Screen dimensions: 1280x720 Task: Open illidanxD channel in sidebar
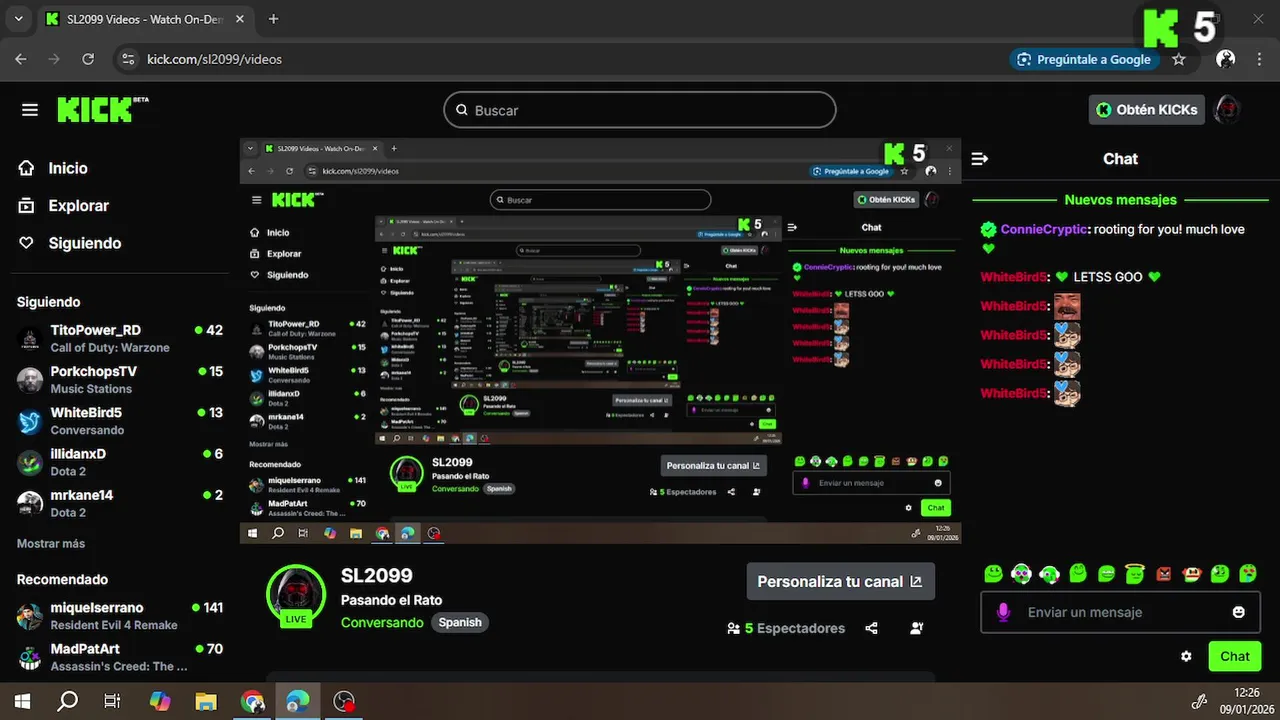(x=120, y=461)
